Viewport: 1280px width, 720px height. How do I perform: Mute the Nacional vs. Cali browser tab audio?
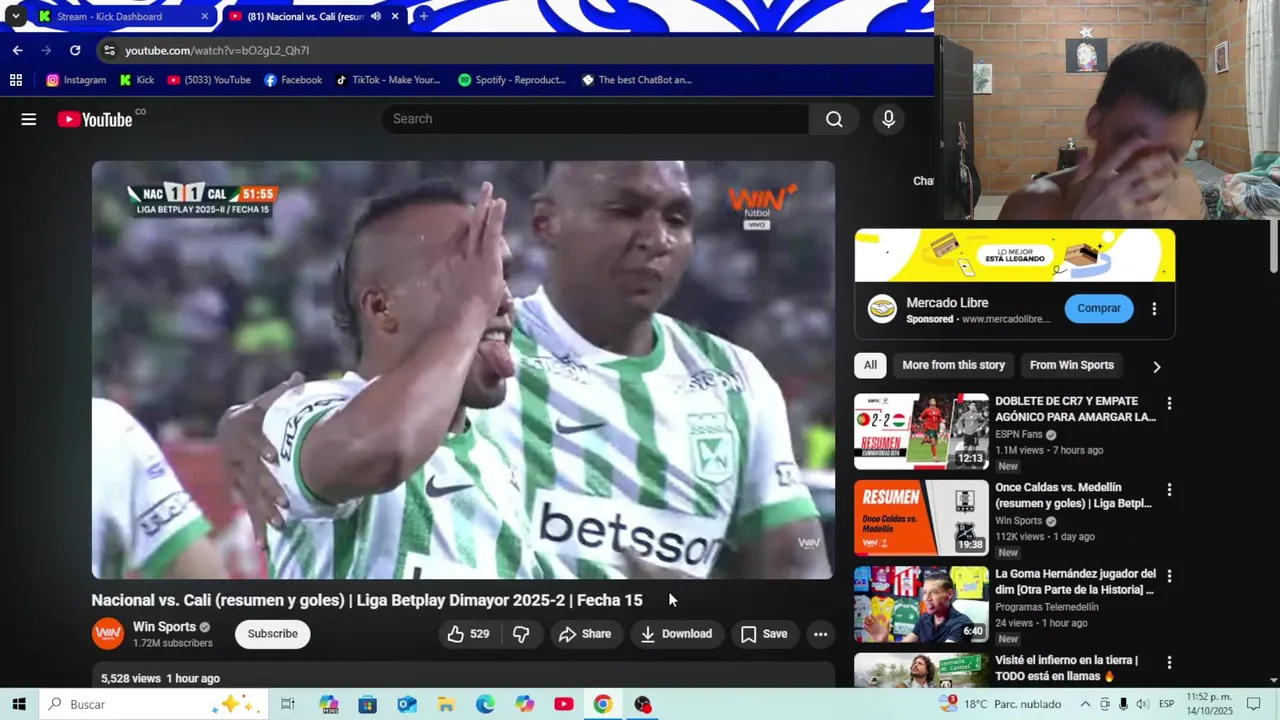[x=376, y=16]
